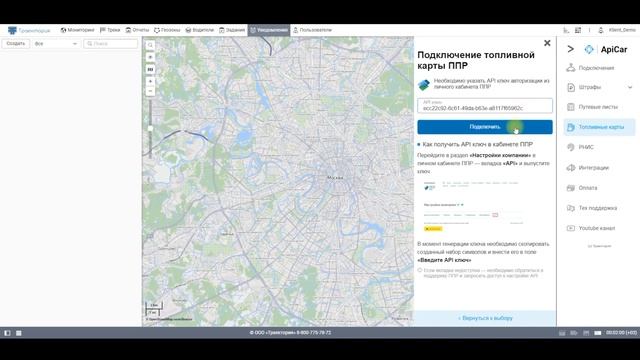This screenshot has width=640, height=360.
Task: Click the map scale bar indicator
Action: tap(154, 309)
